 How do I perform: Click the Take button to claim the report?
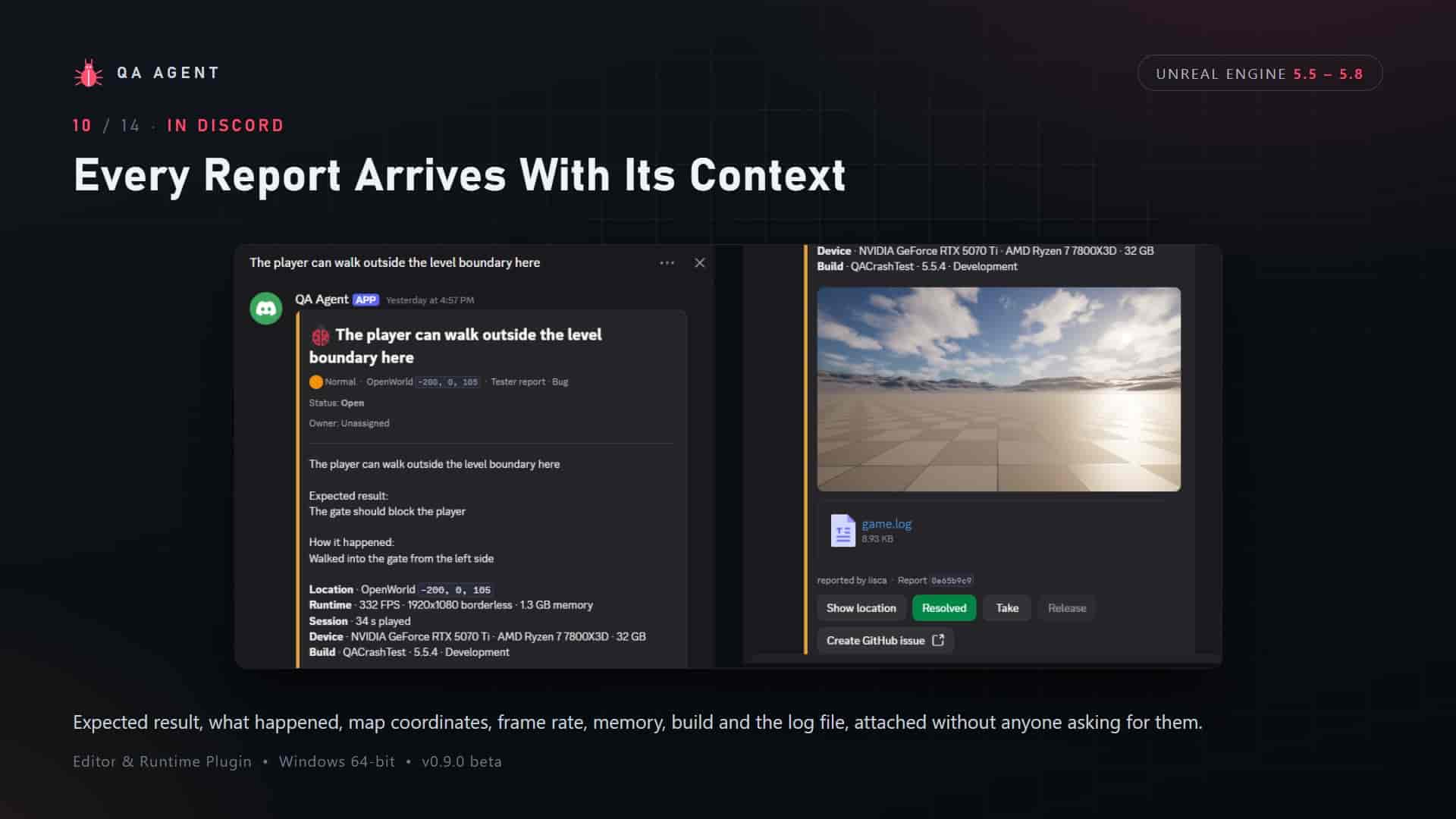pos(1007,608)
